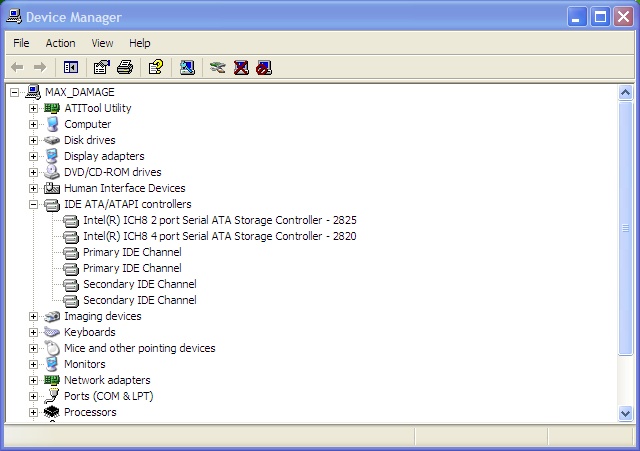Select the Processors category item

point(90,412)
